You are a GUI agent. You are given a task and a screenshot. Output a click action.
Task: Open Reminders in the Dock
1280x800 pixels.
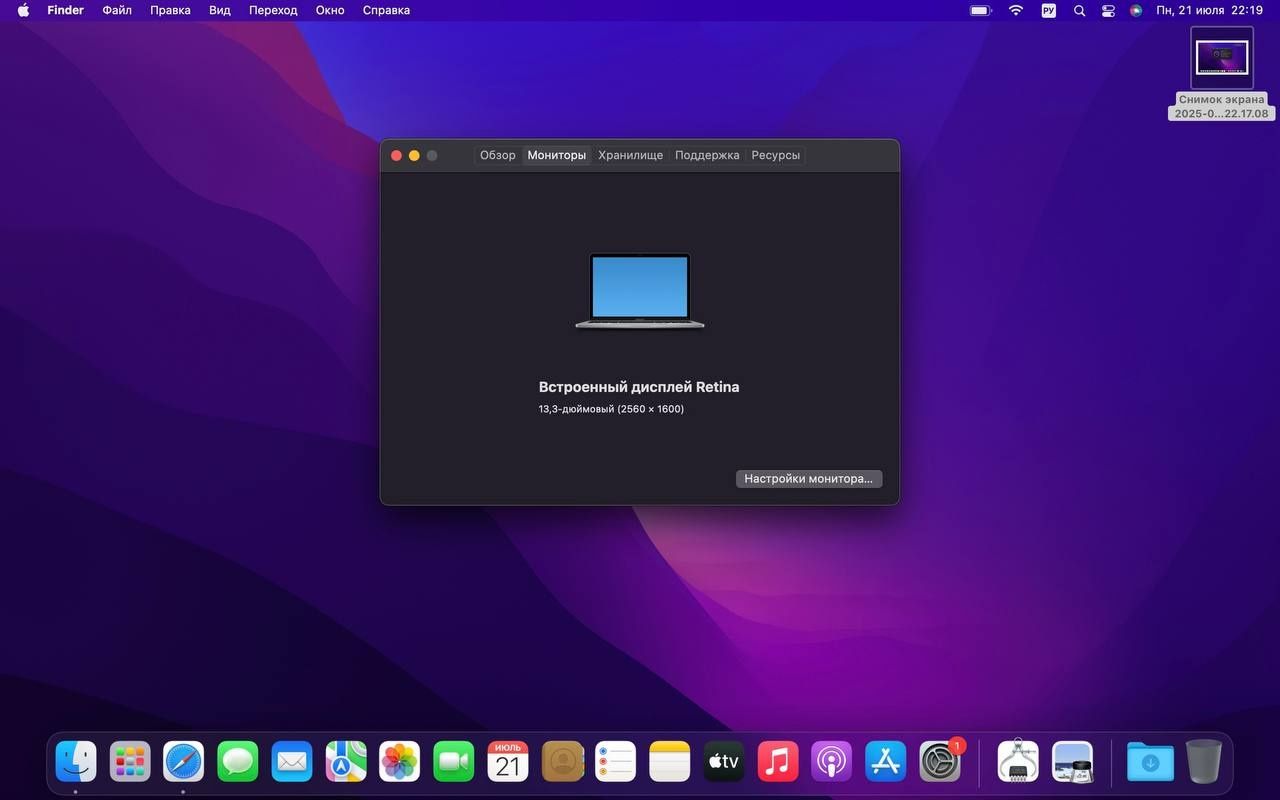click(616, 762)
